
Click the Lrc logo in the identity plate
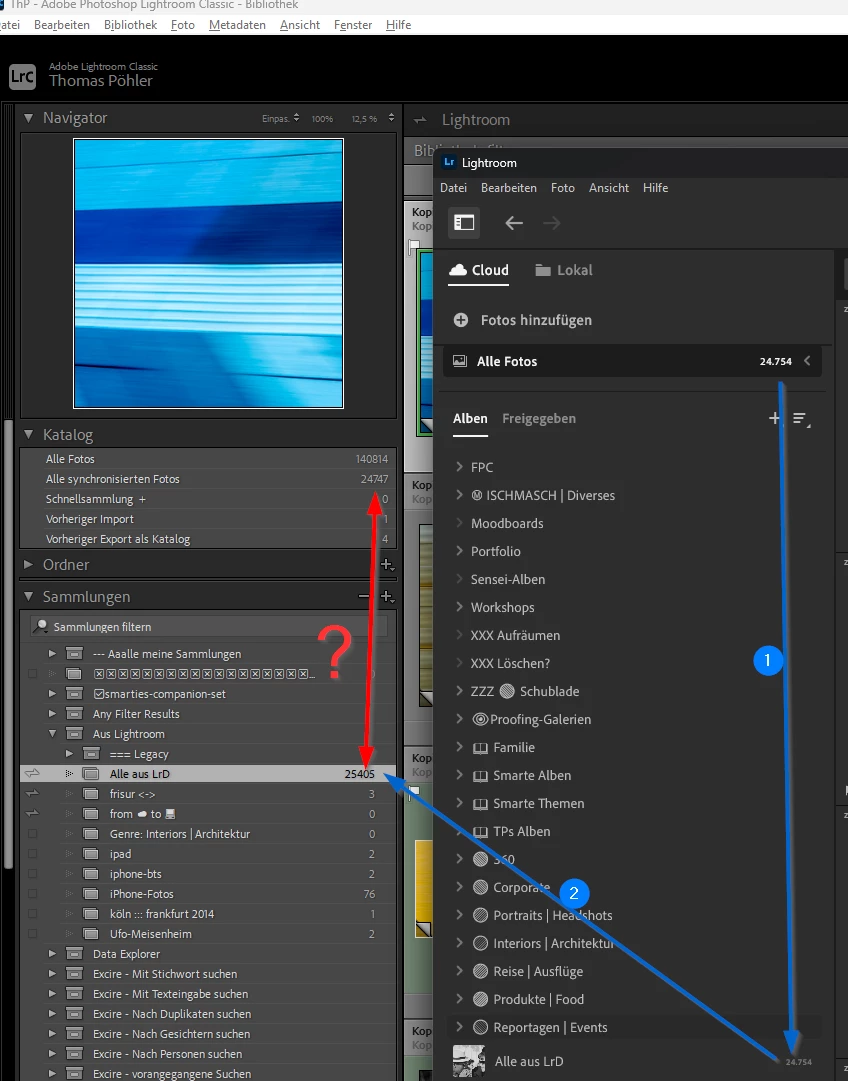(x=22, y=76)
